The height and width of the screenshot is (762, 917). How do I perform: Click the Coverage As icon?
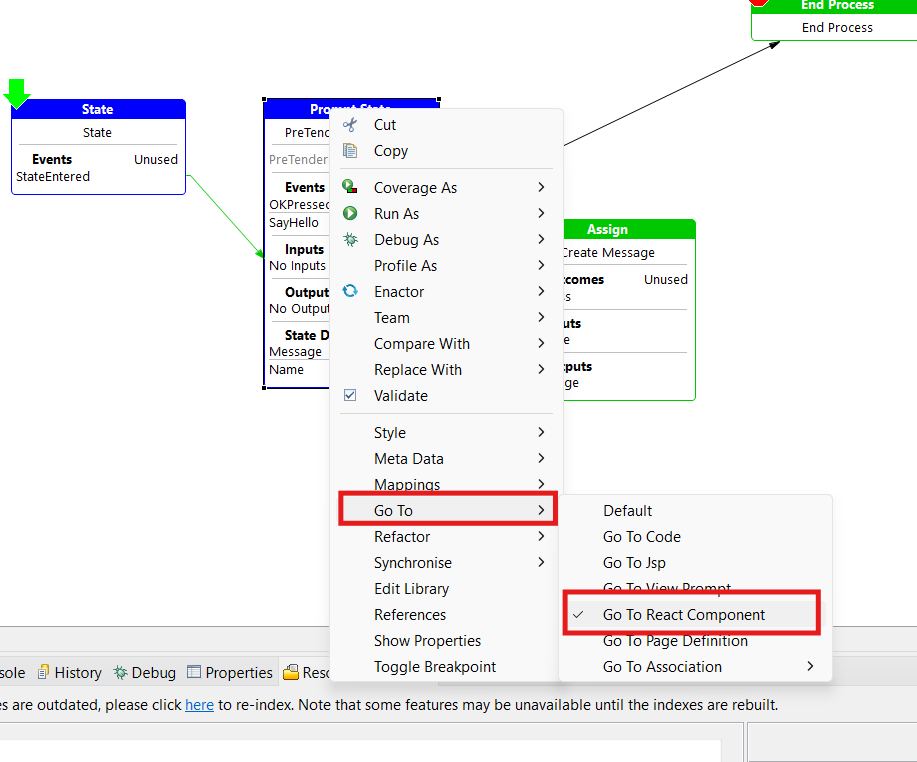[350, 187]
